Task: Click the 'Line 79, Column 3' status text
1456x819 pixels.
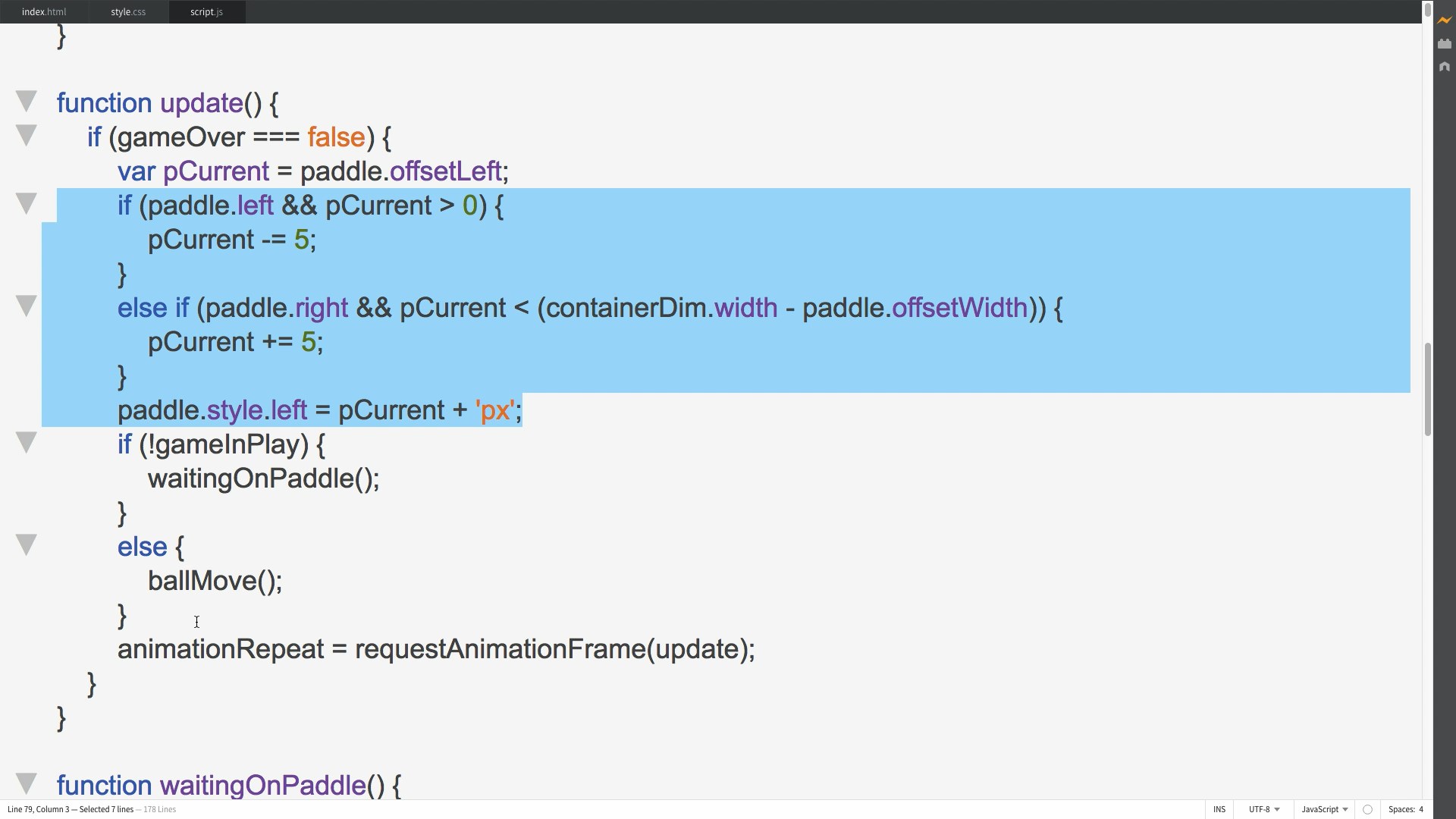Action: (x=38, y=809)
